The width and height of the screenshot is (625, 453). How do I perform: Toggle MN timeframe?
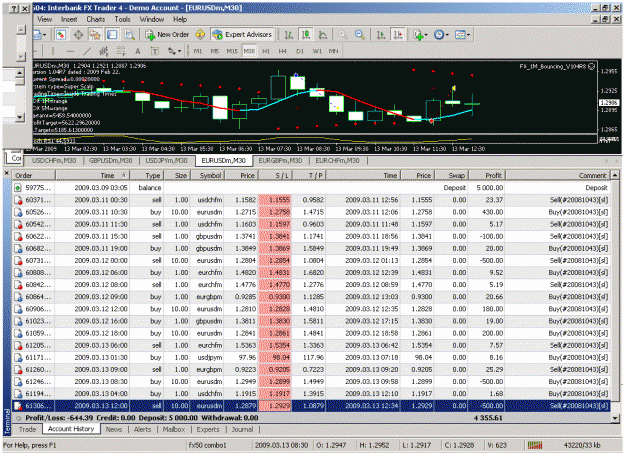tap(334, 51)
